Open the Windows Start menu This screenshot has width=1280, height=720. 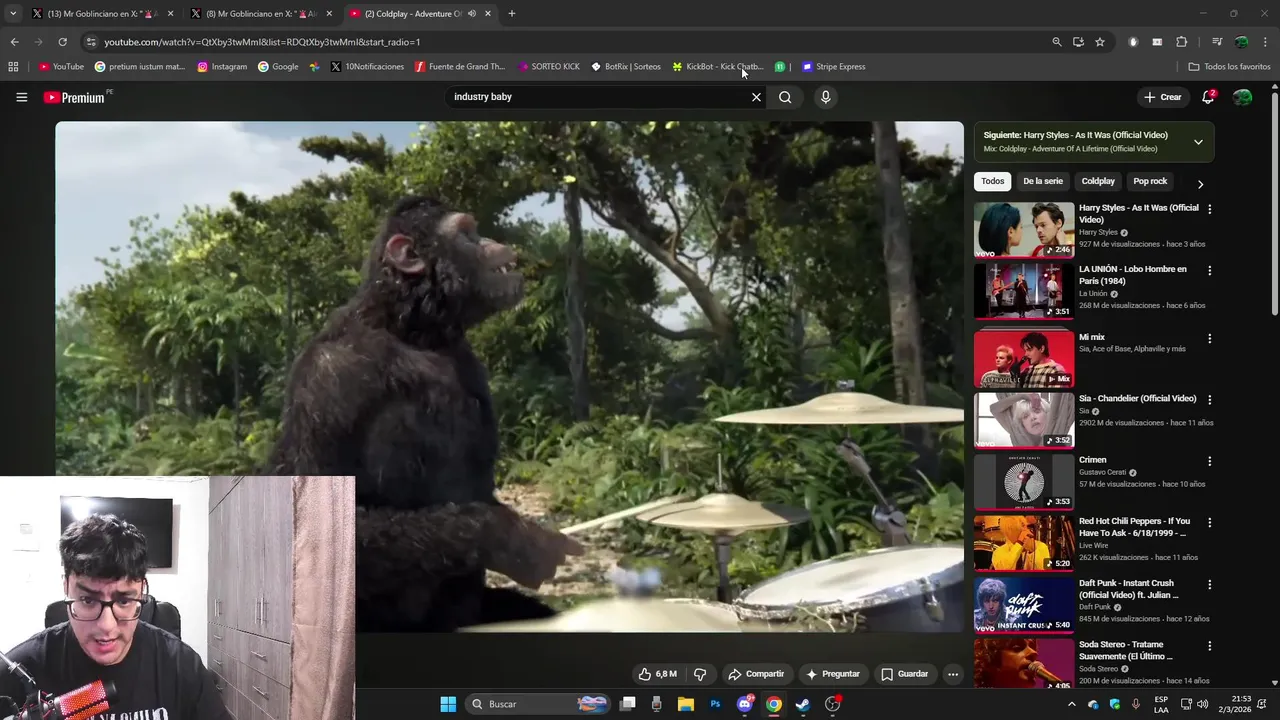pos(448,704)
